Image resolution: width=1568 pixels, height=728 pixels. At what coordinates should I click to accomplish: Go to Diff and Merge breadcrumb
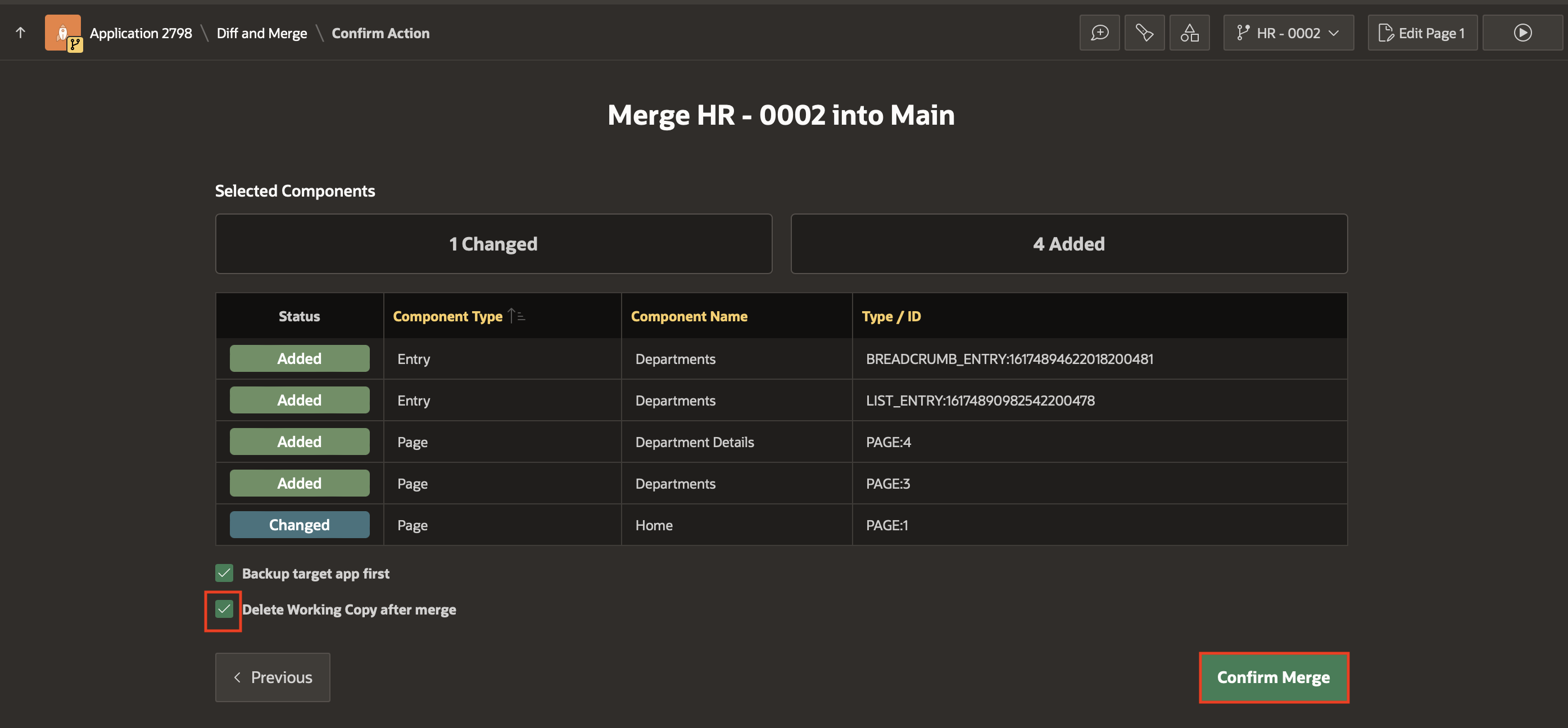coord(262,33)
